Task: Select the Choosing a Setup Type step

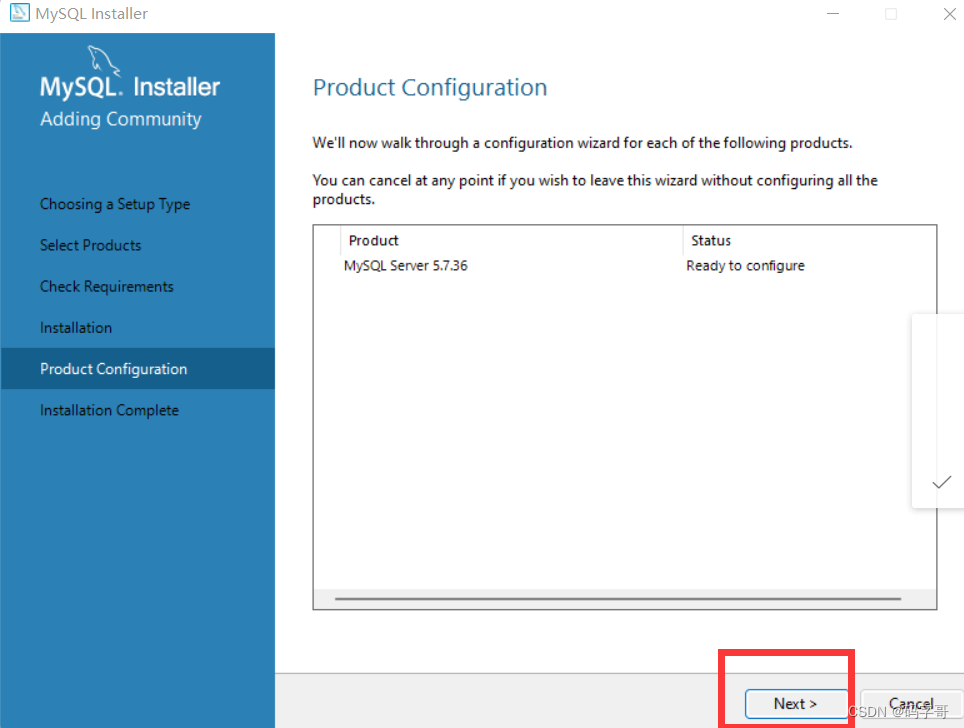Action: coord(115,204)
